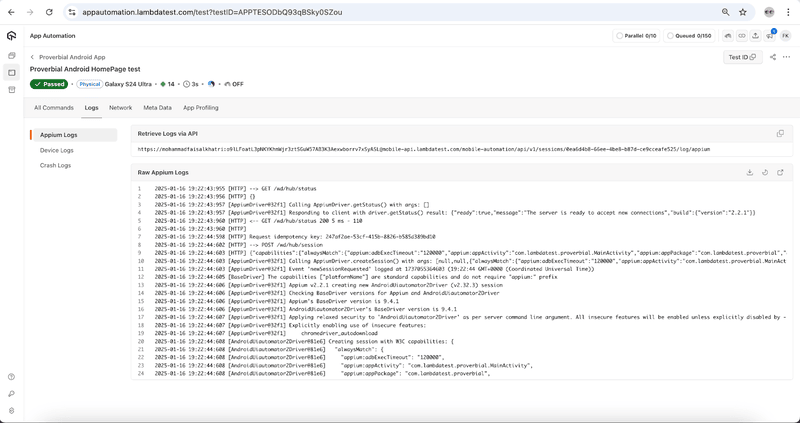Toggle dark mode for Raw Appium Logs
Screen dimensions: 800x423
765,172
